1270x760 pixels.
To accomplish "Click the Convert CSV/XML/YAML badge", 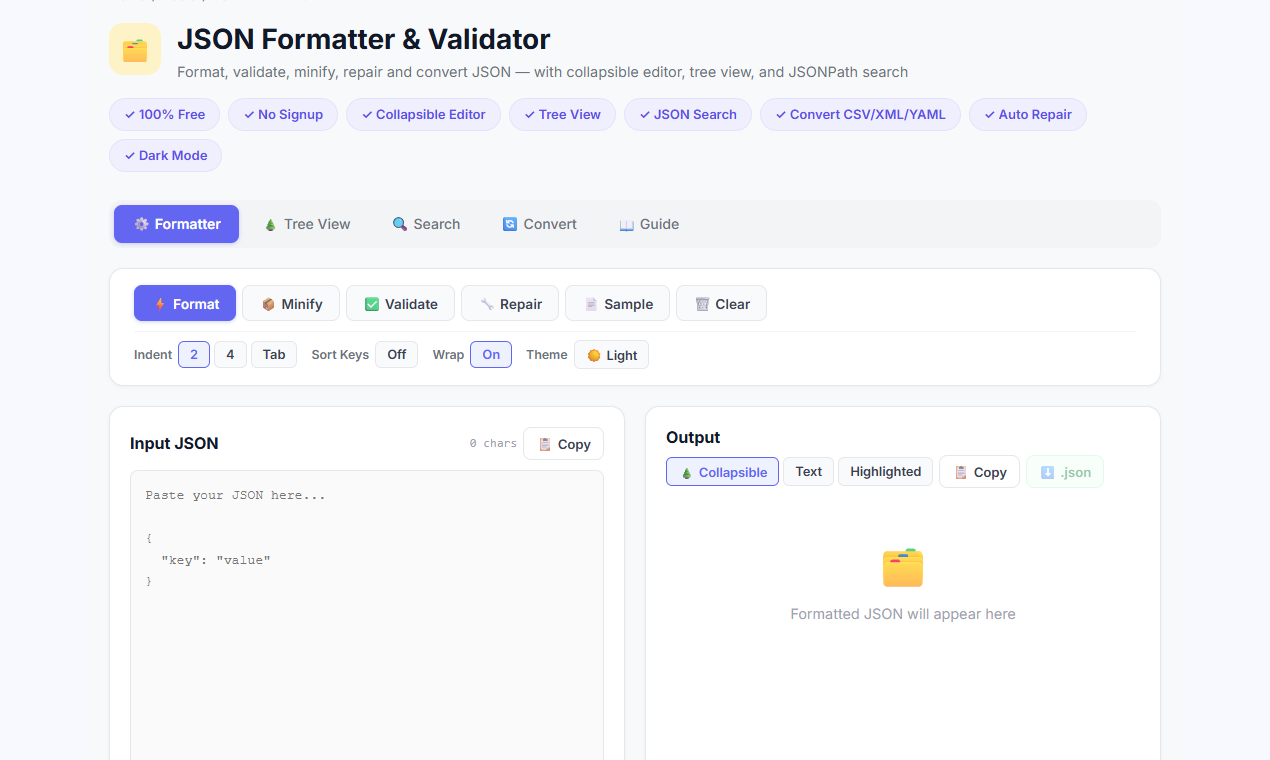I will pos(860,114).
